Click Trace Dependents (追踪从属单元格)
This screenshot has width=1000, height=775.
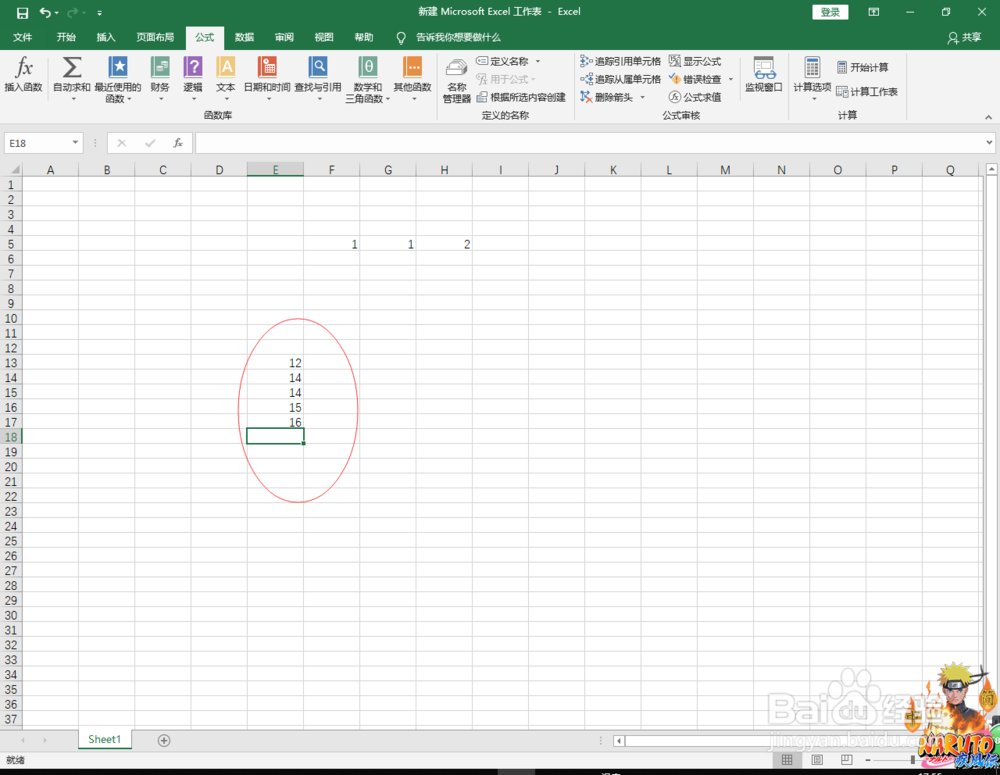(621, 79)
